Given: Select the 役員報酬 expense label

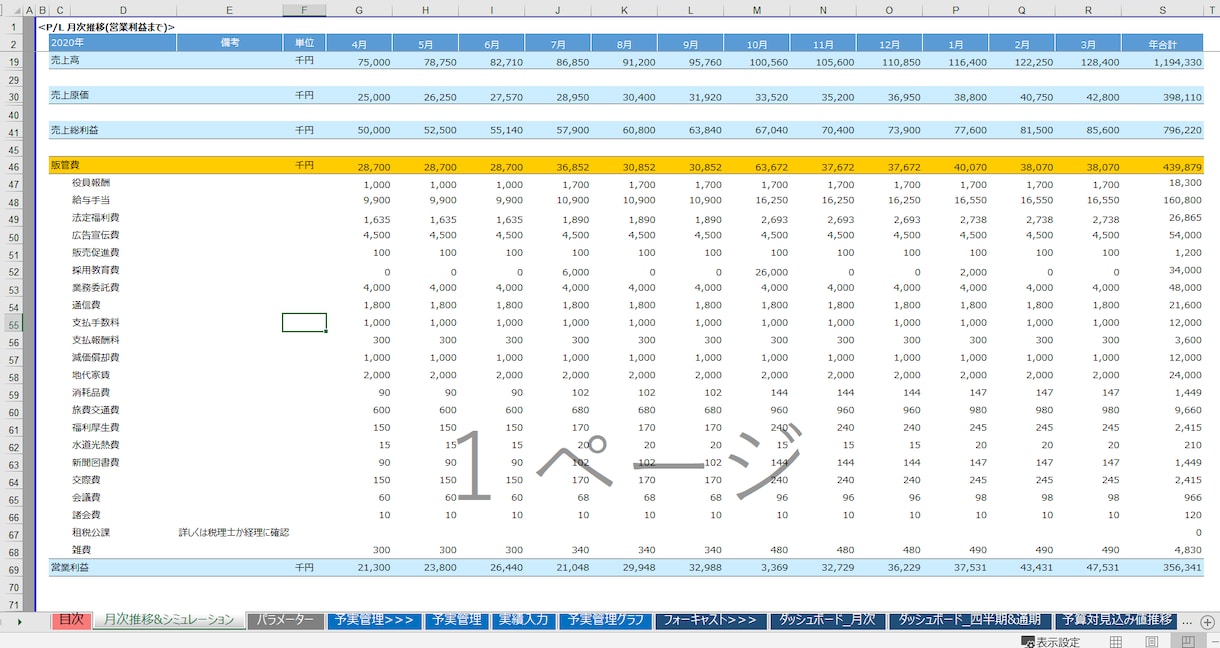Looking at the screenshot, I should [91, 184].
